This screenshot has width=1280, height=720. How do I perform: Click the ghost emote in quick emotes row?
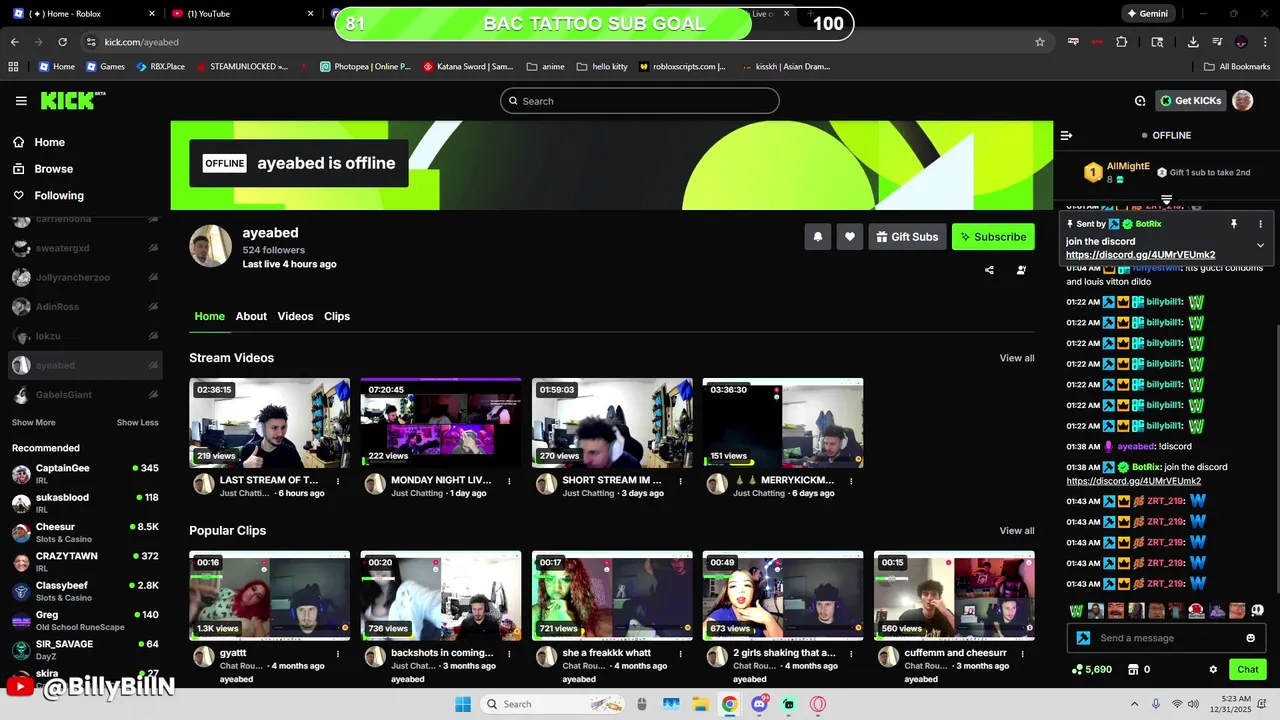click(x=1257, y=611)
